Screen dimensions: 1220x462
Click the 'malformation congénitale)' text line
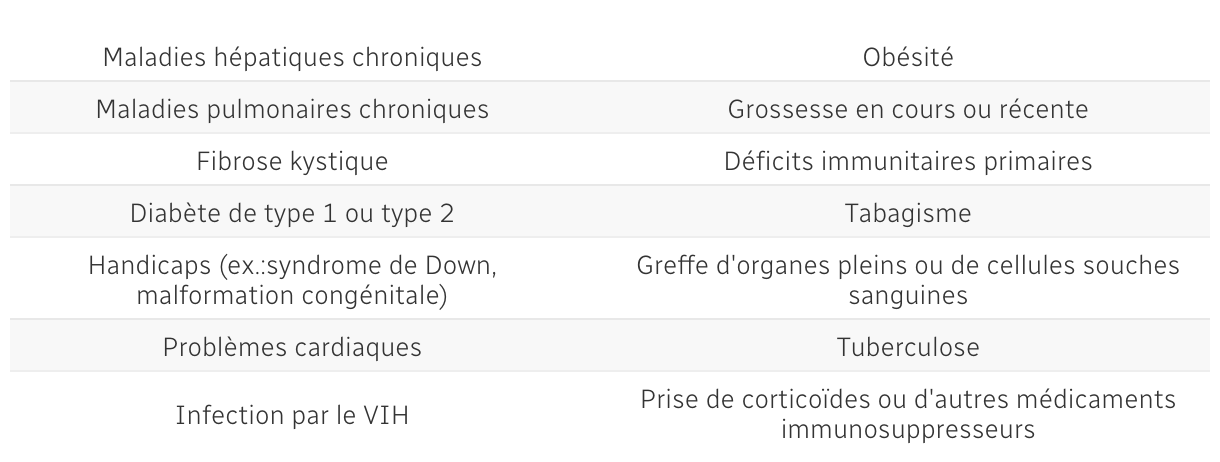click(292, 292)
